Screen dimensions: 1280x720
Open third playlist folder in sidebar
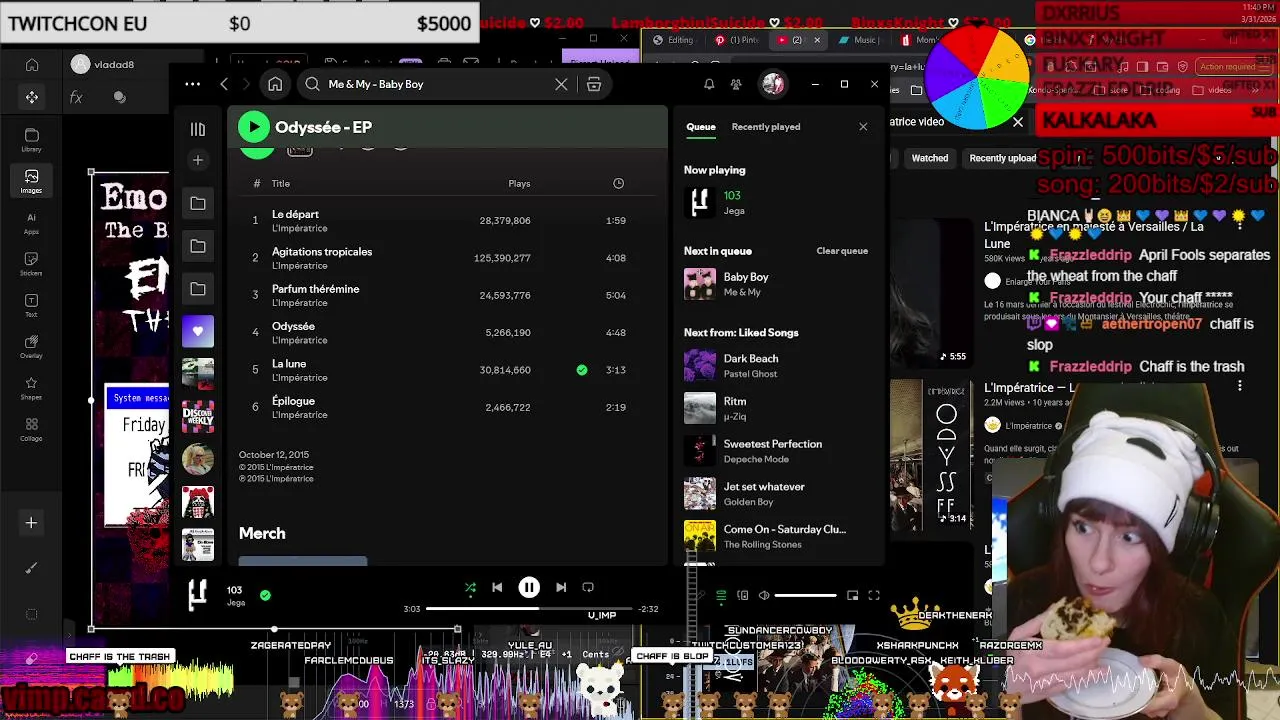point(198,289)
